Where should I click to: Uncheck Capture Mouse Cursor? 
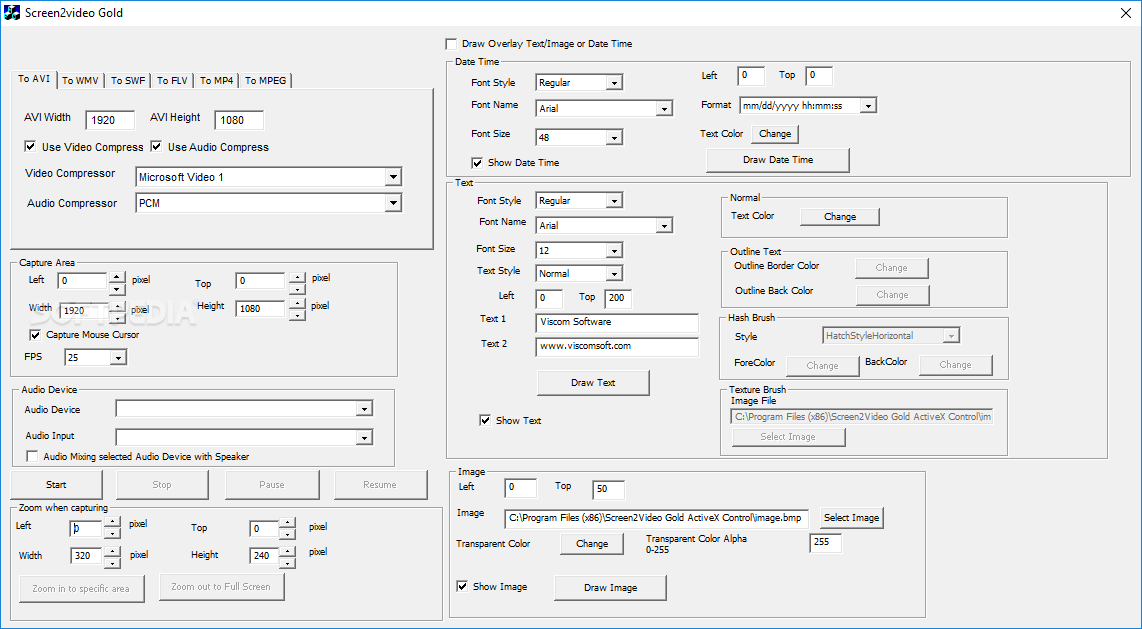pos(35,335)
